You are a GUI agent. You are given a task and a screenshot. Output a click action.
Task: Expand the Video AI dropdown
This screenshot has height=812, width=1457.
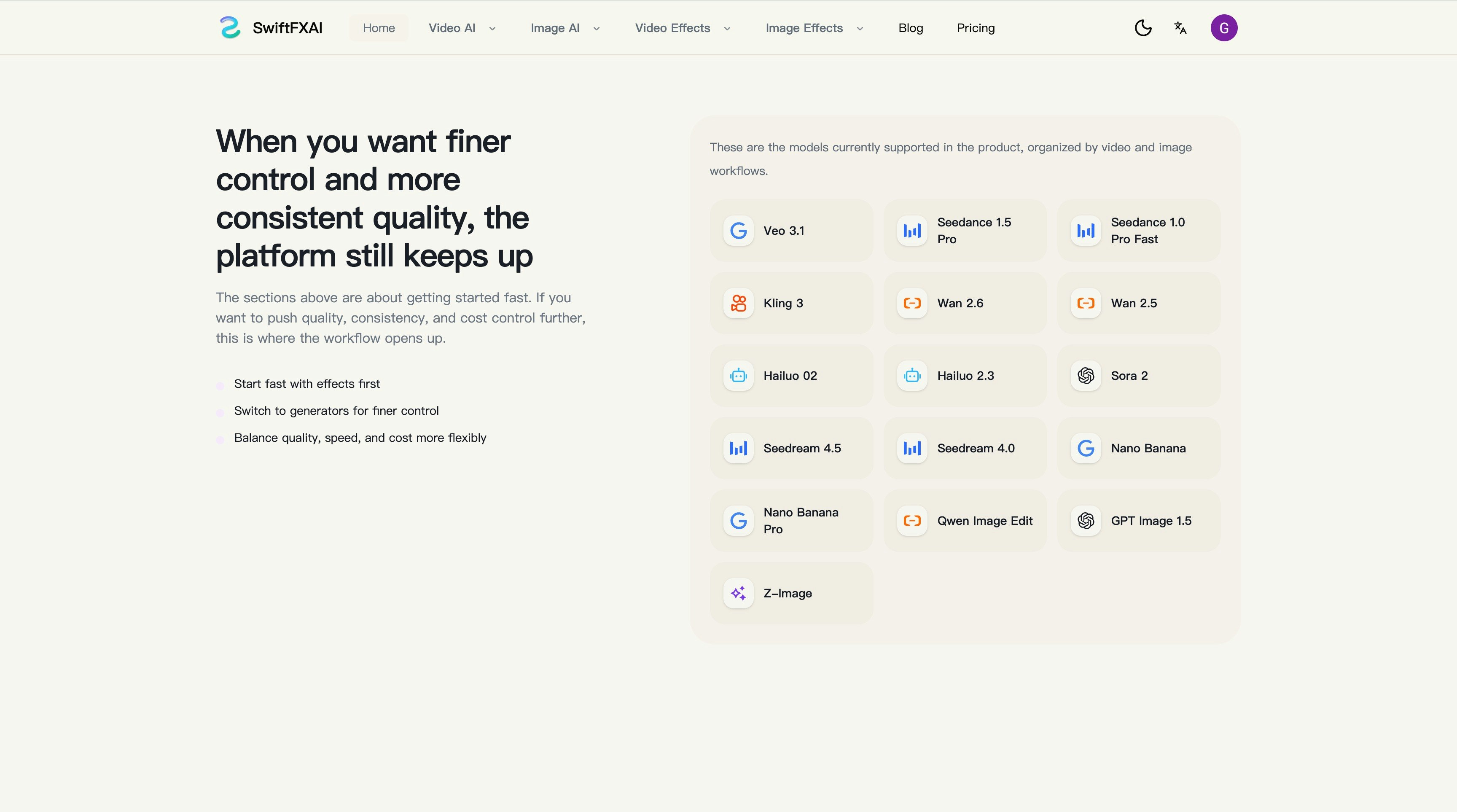462,28
